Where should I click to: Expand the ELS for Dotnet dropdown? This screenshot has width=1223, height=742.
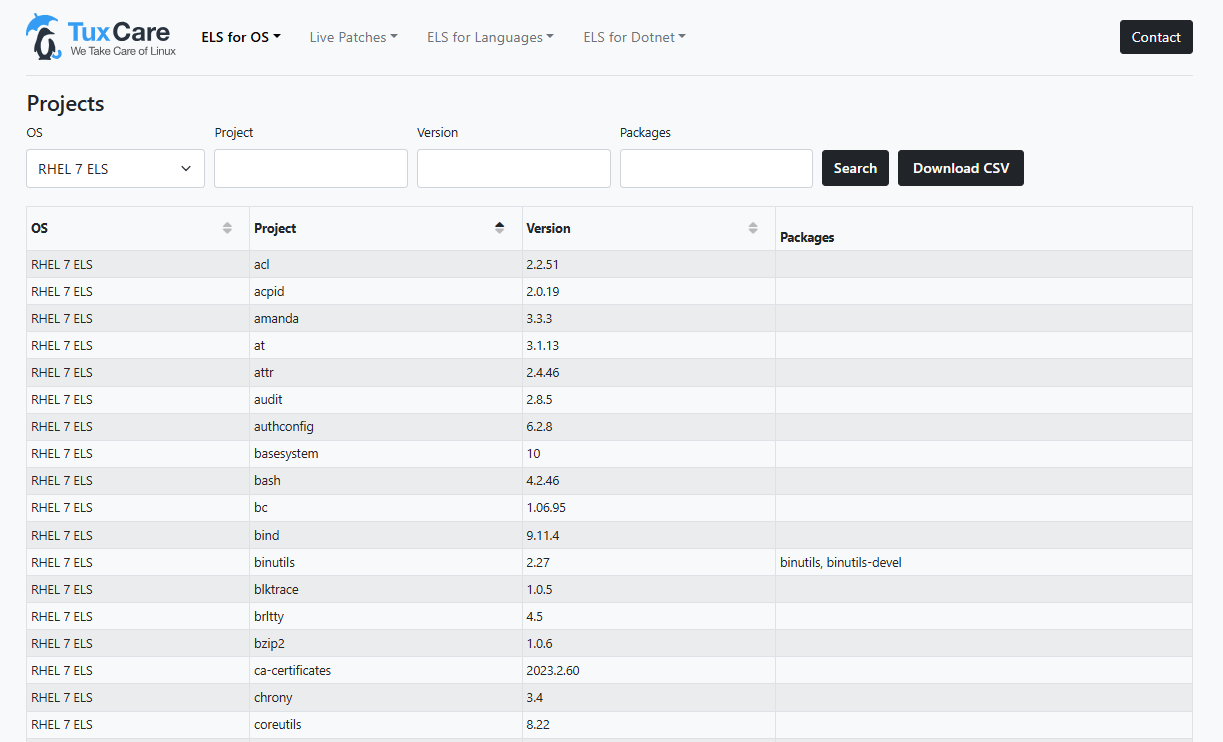pyautogui.click(x=634, y=37)
